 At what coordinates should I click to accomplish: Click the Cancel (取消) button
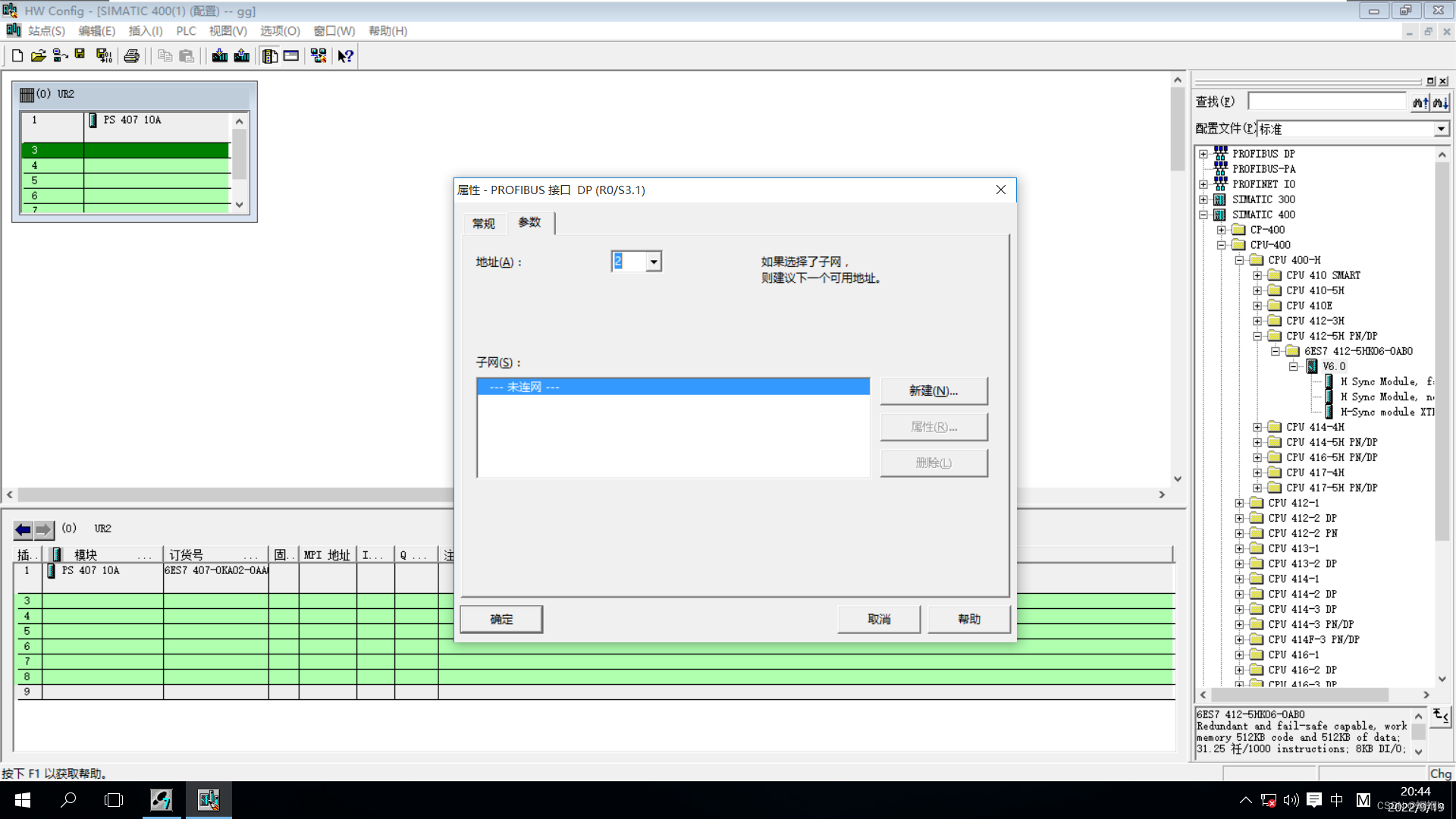(x=879, y=620)
